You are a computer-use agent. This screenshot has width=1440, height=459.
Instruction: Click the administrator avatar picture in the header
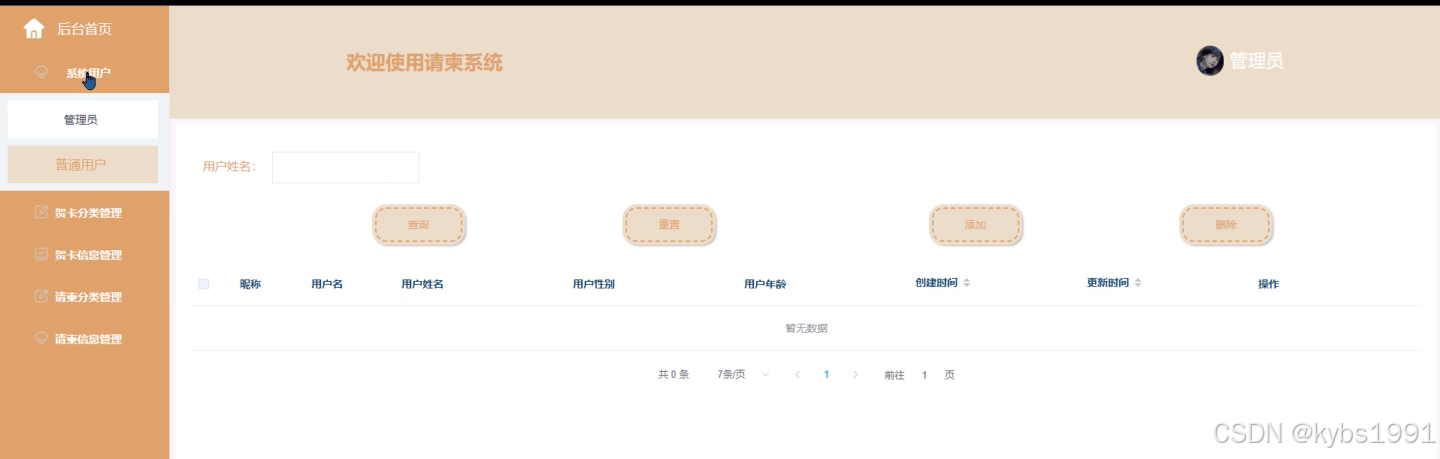pyautogui.click(x=1210, y=61)
